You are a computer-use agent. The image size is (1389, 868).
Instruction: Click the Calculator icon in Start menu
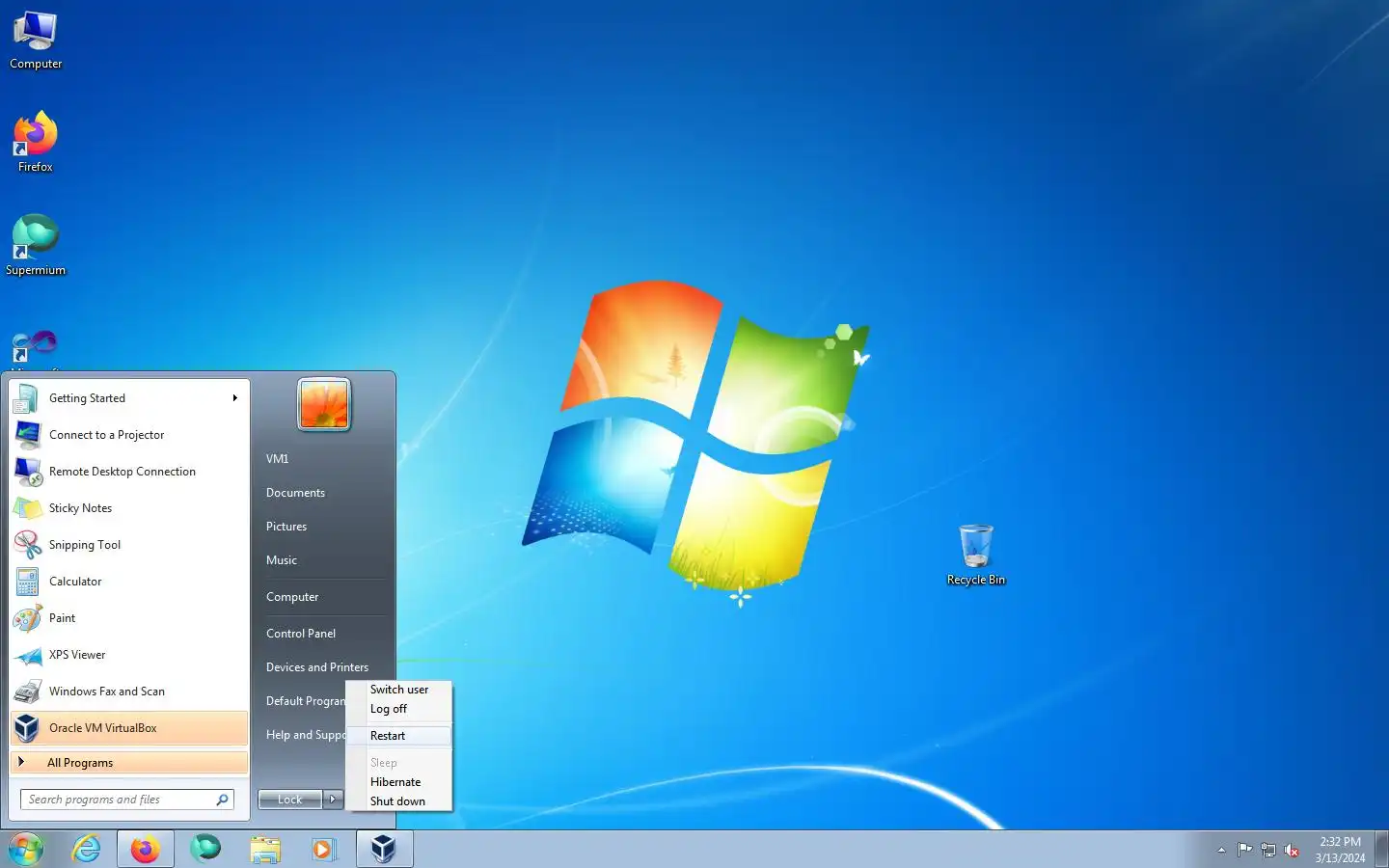pyautogui.click(x=27, y=582)
